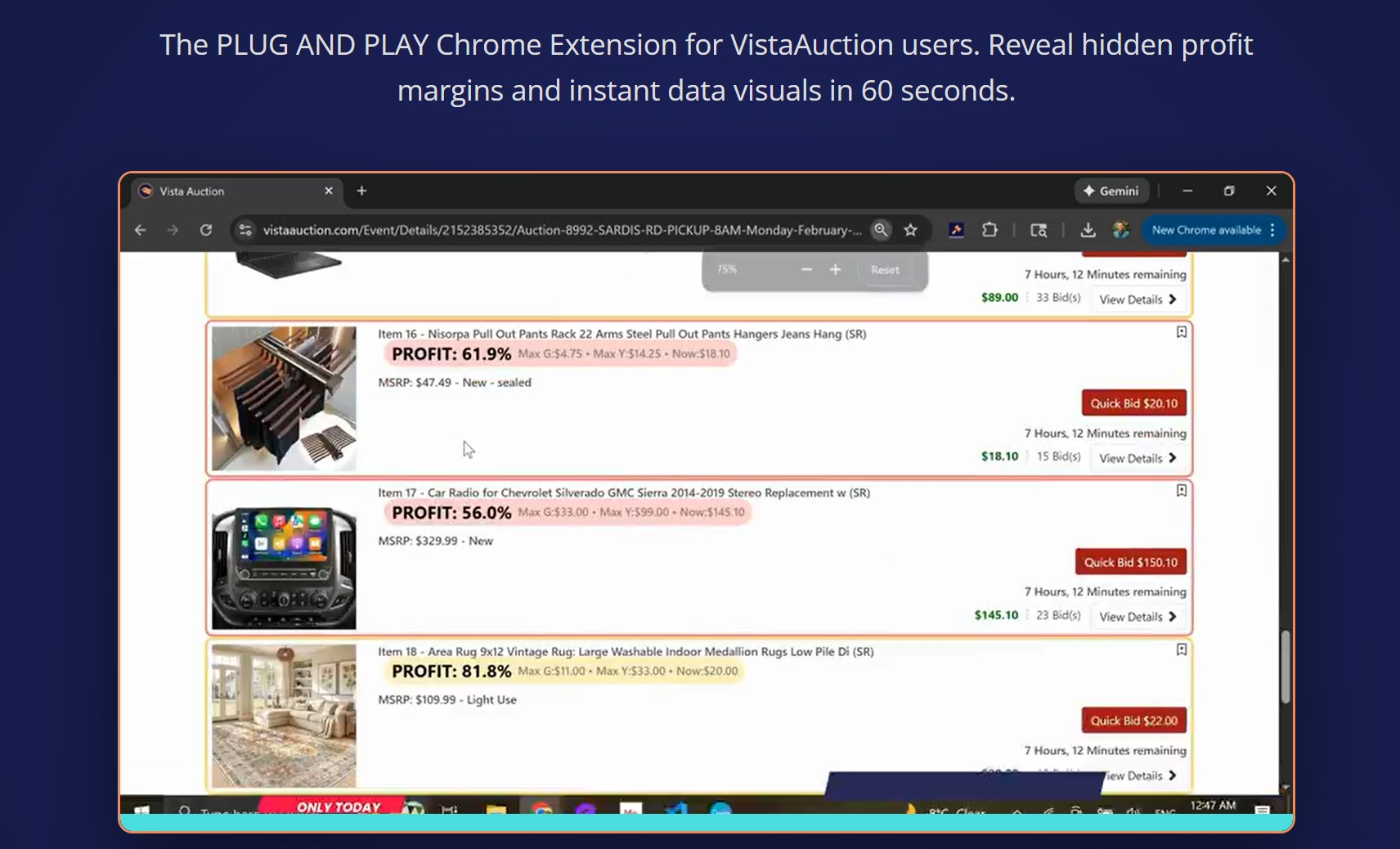1400x849 pixels.
Task: Open View Details for the $89.00 item
Action: coord(1137,299)
